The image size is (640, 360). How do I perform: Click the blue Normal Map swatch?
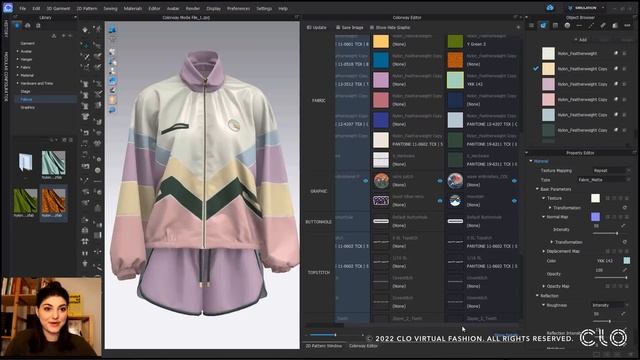596,217
